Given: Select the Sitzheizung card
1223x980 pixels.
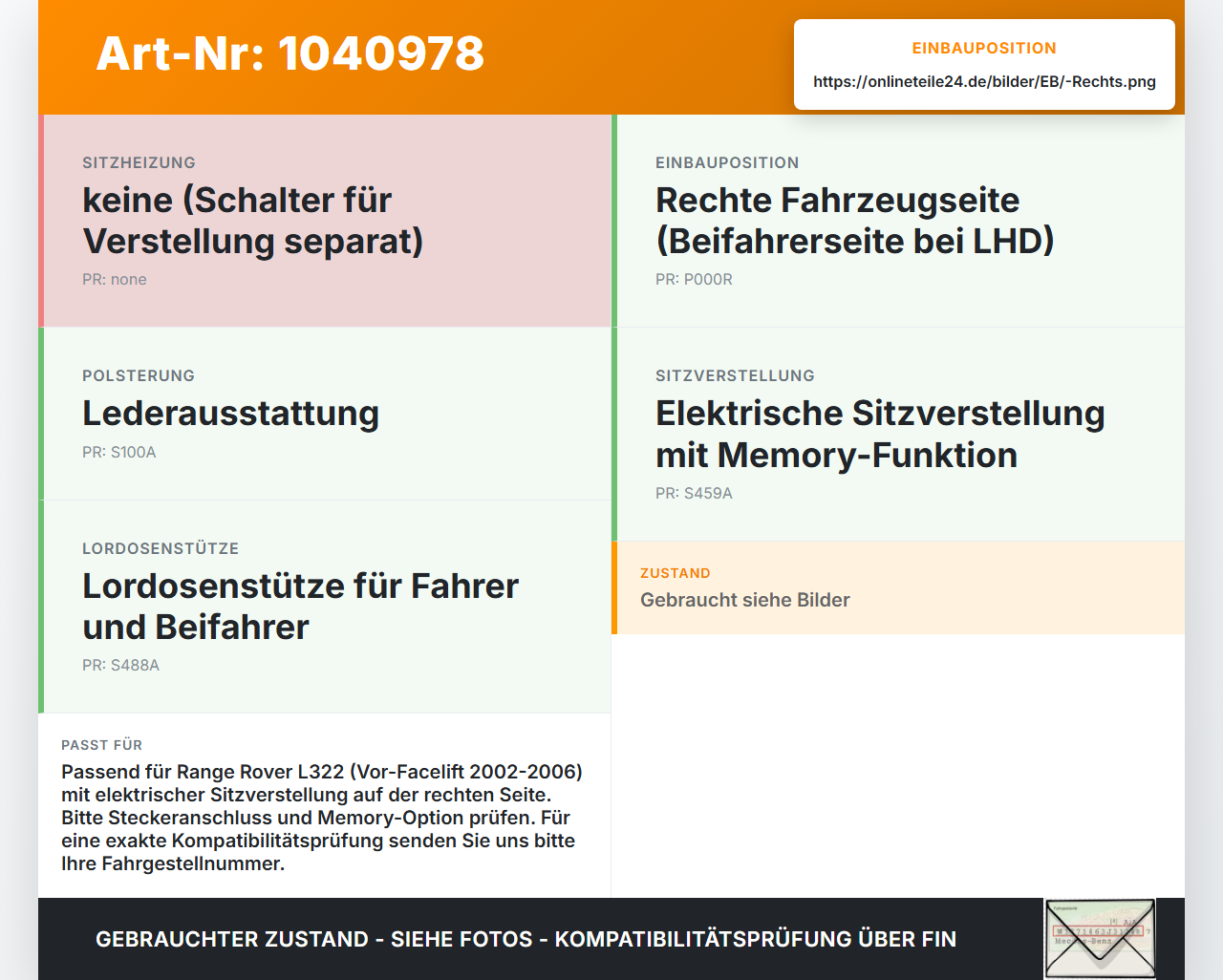Looking at the screenshot, I should pos(325,221).
